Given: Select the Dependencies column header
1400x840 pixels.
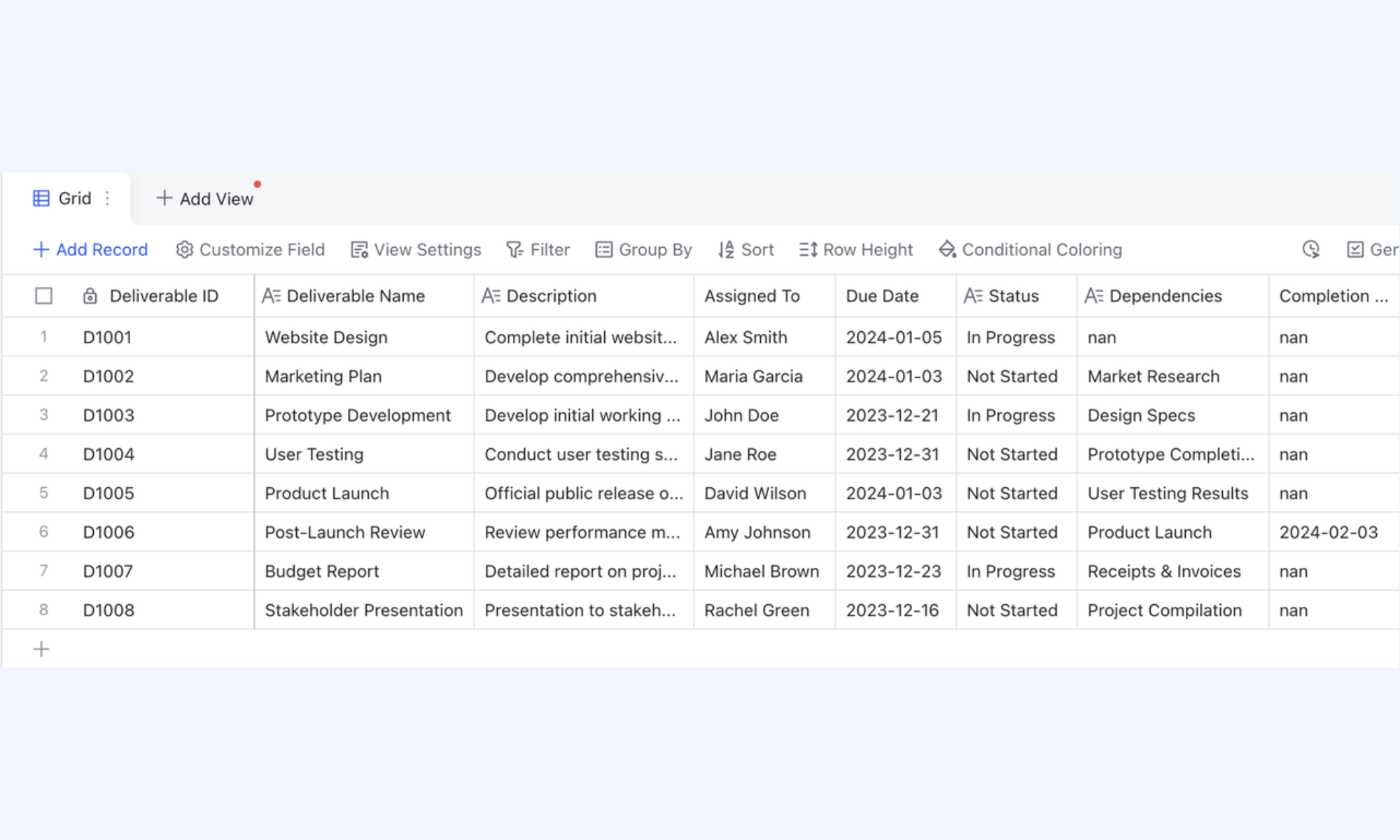Looking at the screenshot, I should [x=1172, y=296].
